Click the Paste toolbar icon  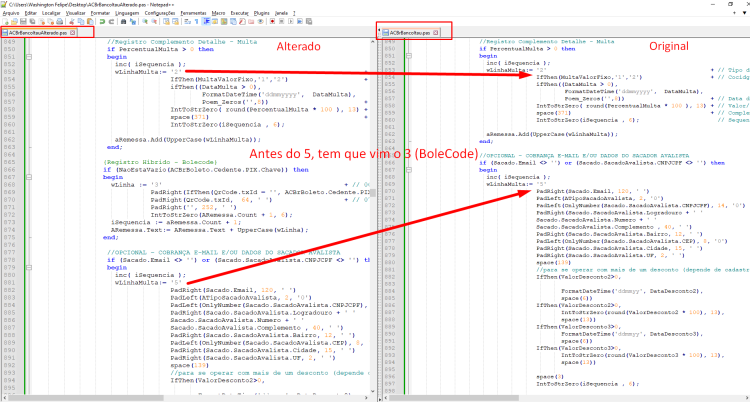tap(90, 22)
